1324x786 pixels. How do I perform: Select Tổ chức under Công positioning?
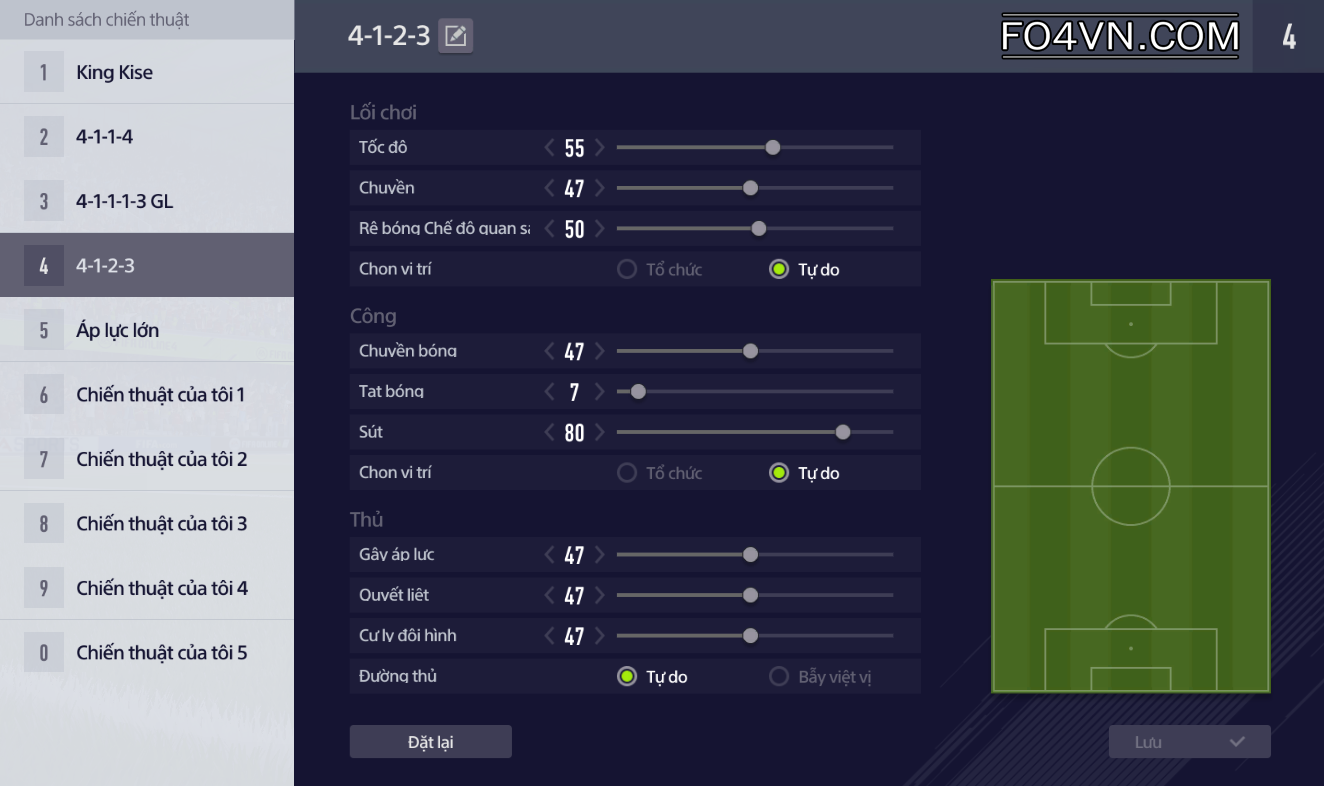(628, 473)
